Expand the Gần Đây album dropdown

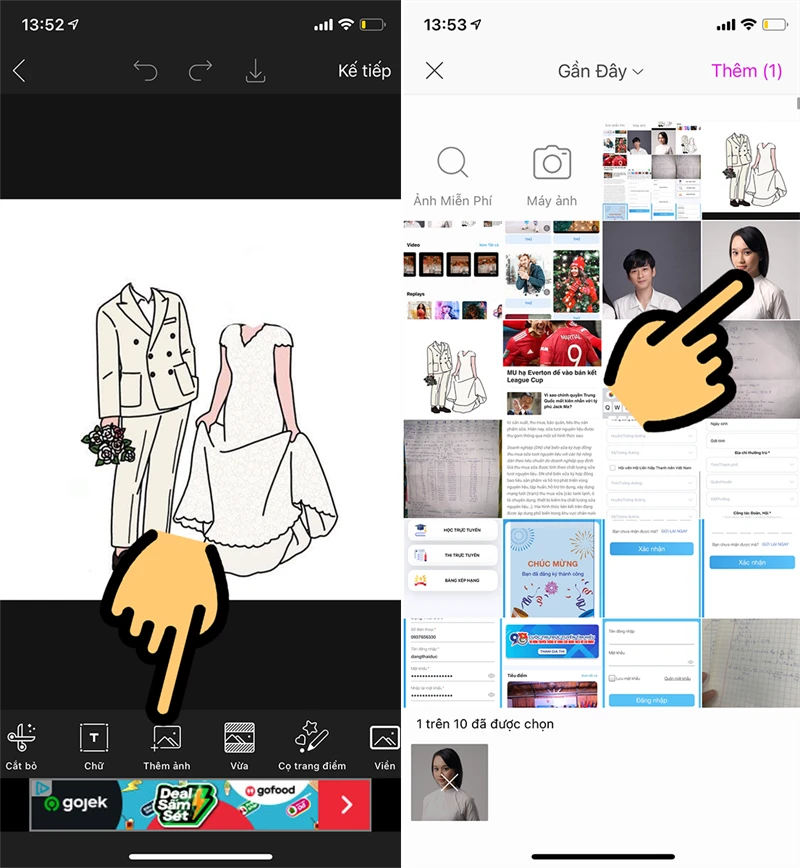(x=600, y=71)
